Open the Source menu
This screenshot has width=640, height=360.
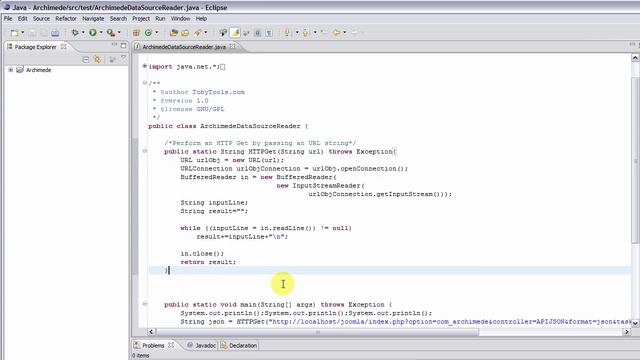(41, 19)
